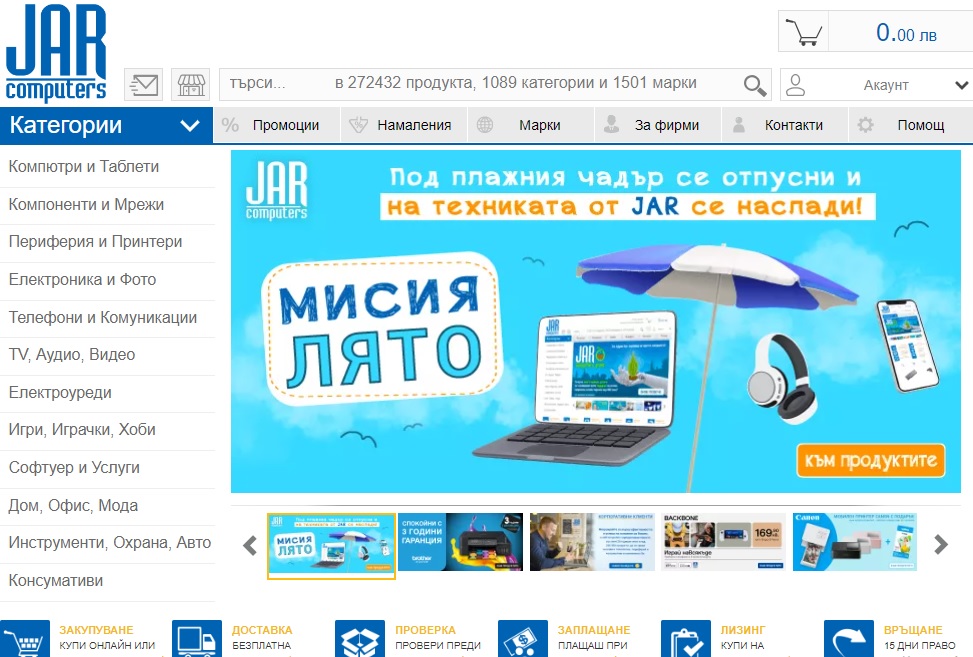Open the Игри, Играчки, Хоби category

[107, 430]
